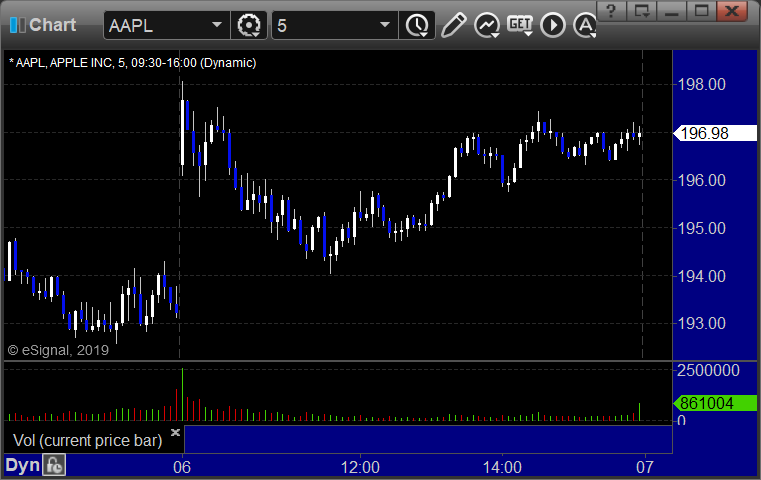Click the circled A alerts icon
The image size is (761, 480).
point(585,25)
